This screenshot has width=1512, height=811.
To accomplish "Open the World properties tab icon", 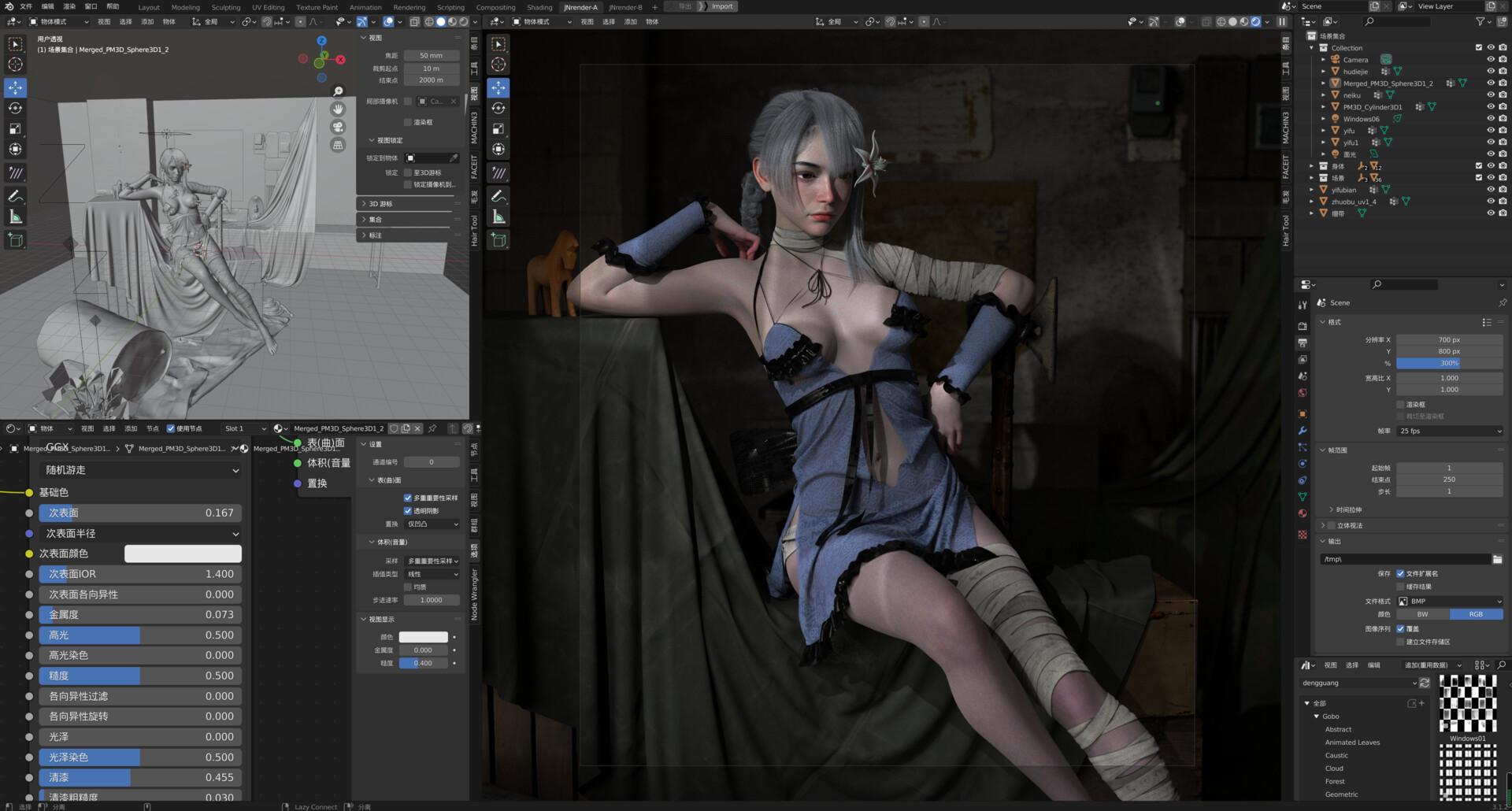I will point(1303,393).
